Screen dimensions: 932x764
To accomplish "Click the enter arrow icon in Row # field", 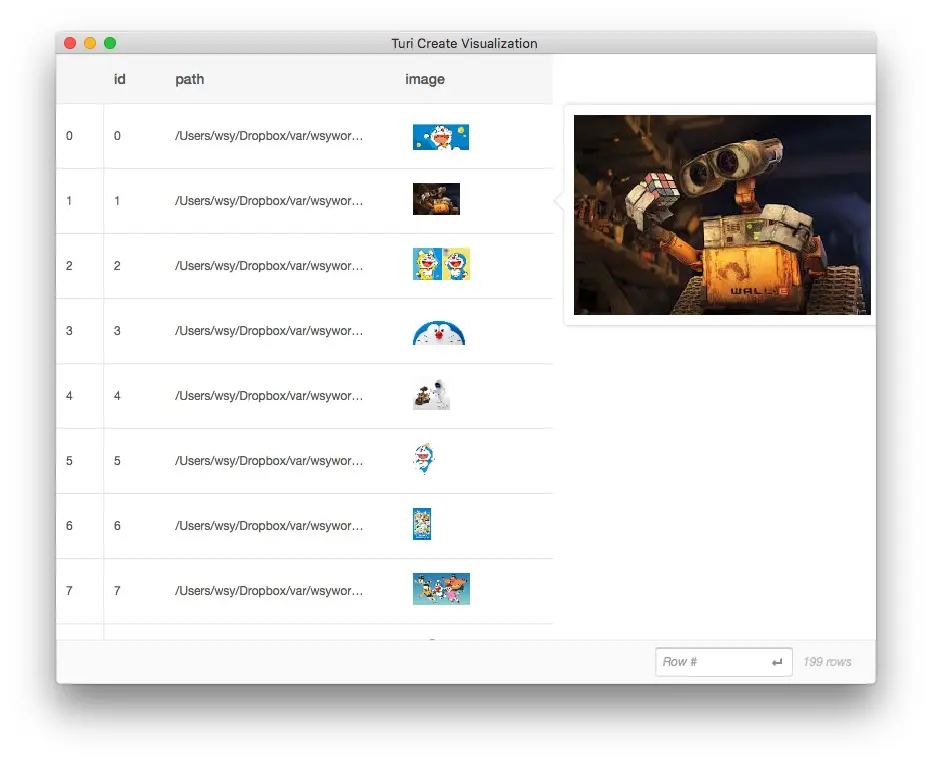I will coord(777,662).
